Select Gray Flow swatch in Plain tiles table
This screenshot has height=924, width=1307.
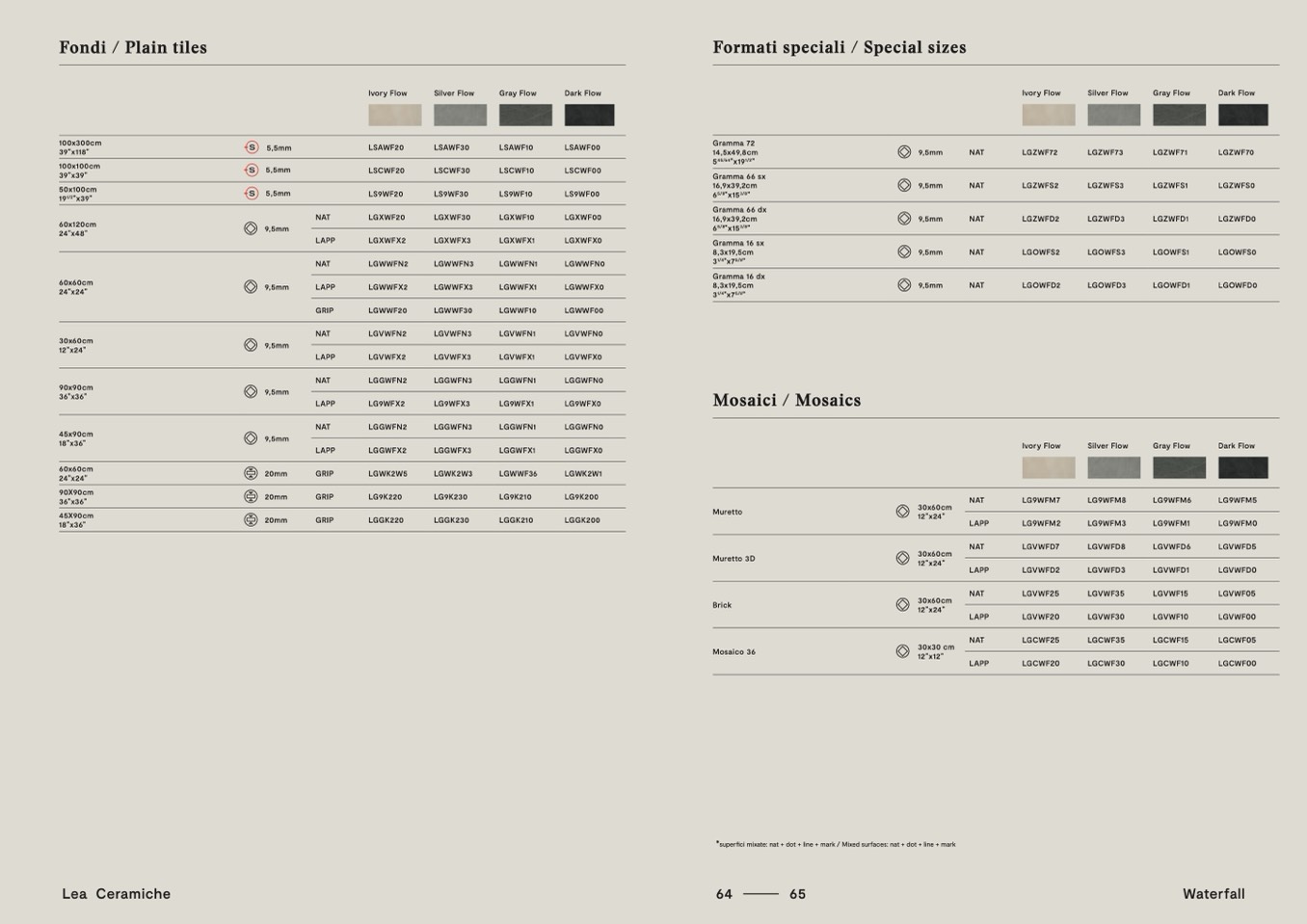coord(525,115)
